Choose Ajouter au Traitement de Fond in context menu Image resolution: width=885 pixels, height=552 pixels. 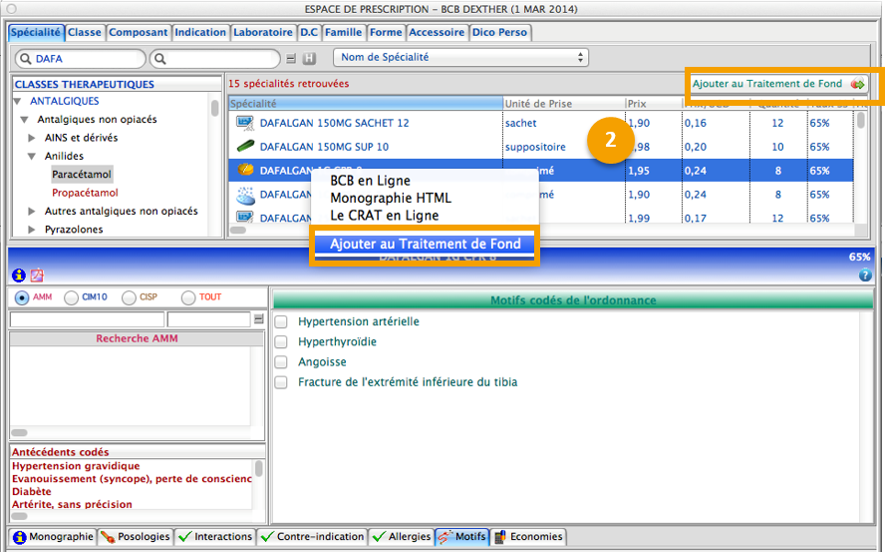coord(425,244)
